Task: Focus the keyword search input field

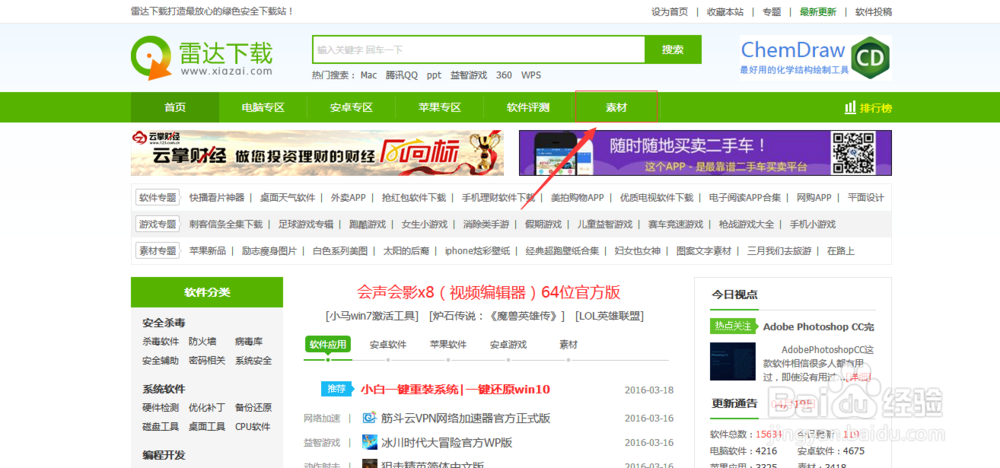Action: click(x=479, y=49)
